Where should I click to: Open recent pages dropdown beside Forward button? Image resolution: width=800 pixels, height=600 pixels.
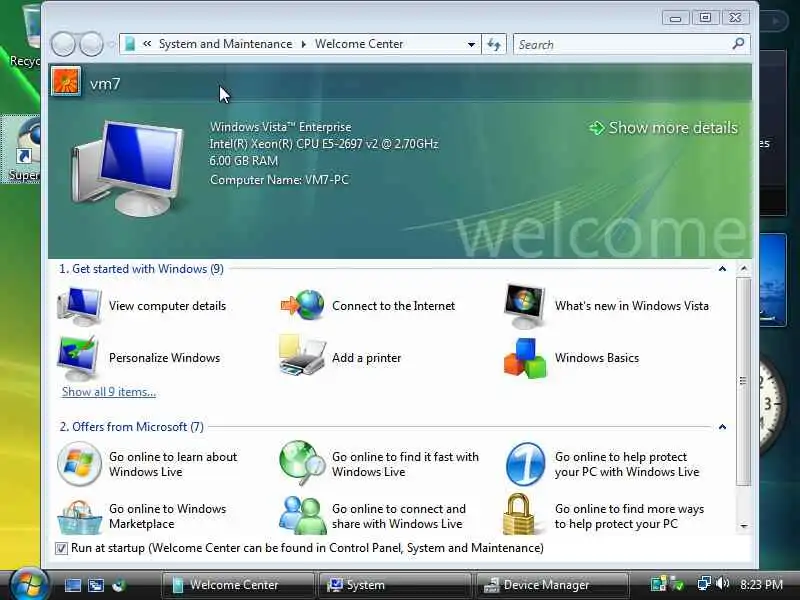click(x=111, y=44)
